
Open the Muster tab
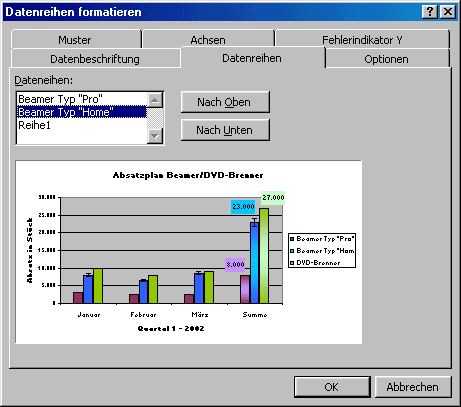click(75, 40)
